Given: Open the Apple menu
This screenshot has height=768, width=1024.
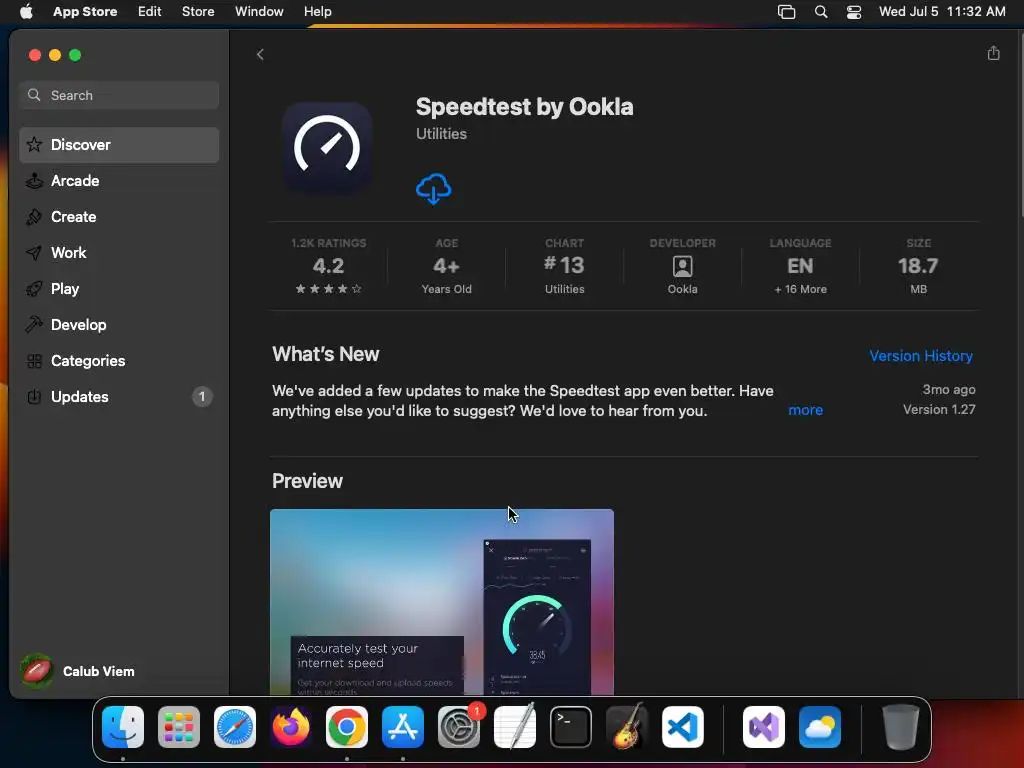Looking at the screenshot, I should 26,11.
